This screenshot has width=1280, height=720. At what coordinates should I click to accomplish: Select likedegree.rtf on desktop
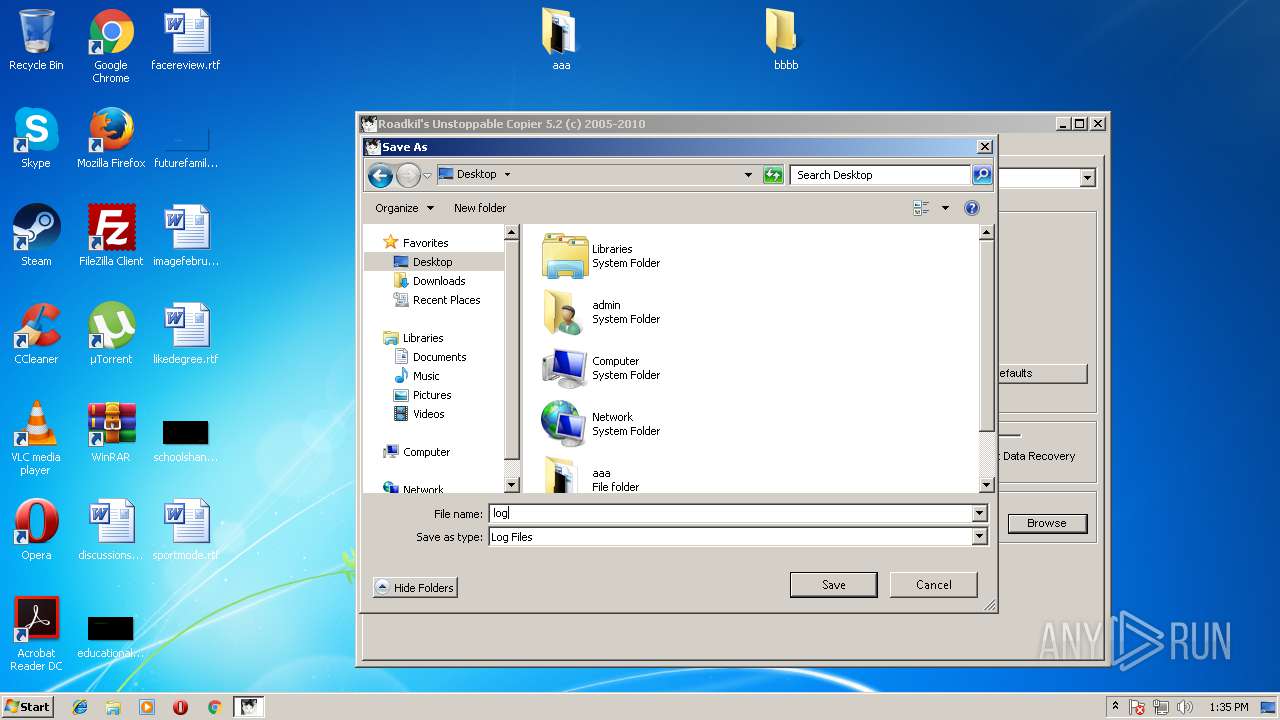coord(186,334)
